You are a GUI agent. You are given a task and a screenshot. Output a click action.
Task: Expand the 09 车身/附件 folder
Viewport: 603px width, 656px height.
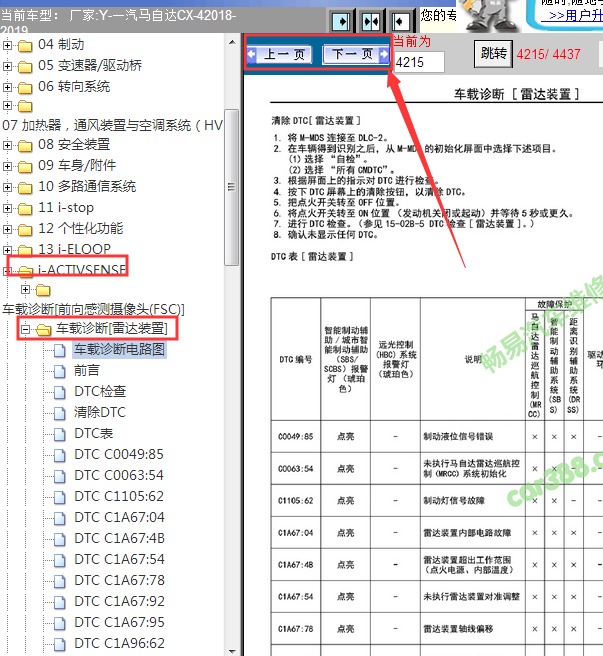click(7, 166)
